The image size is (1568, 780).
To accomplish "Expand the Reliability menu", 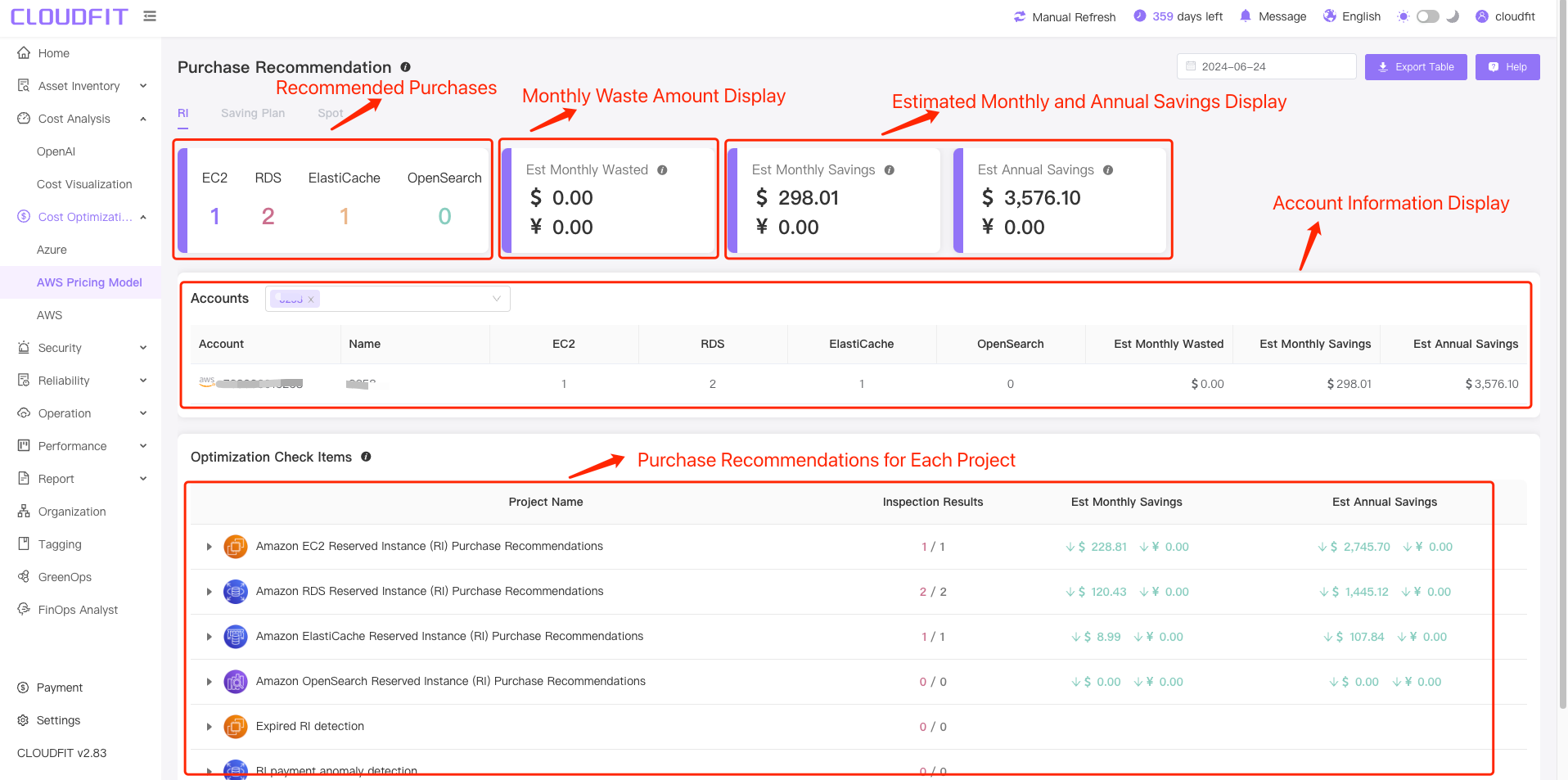I will (143, 381).
